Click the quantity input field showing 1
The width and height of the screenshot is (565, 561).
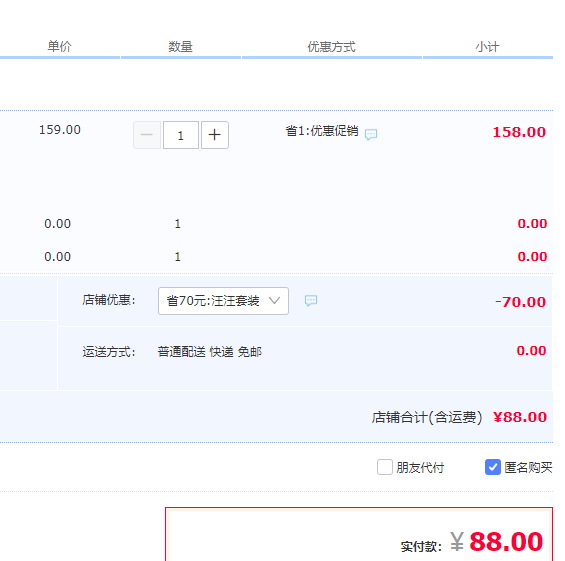181,135
